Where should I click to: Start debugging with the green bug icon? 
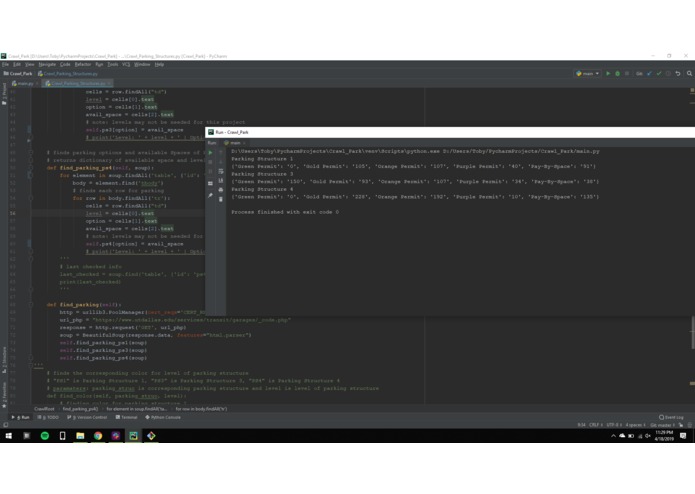[x=617, y=74]
